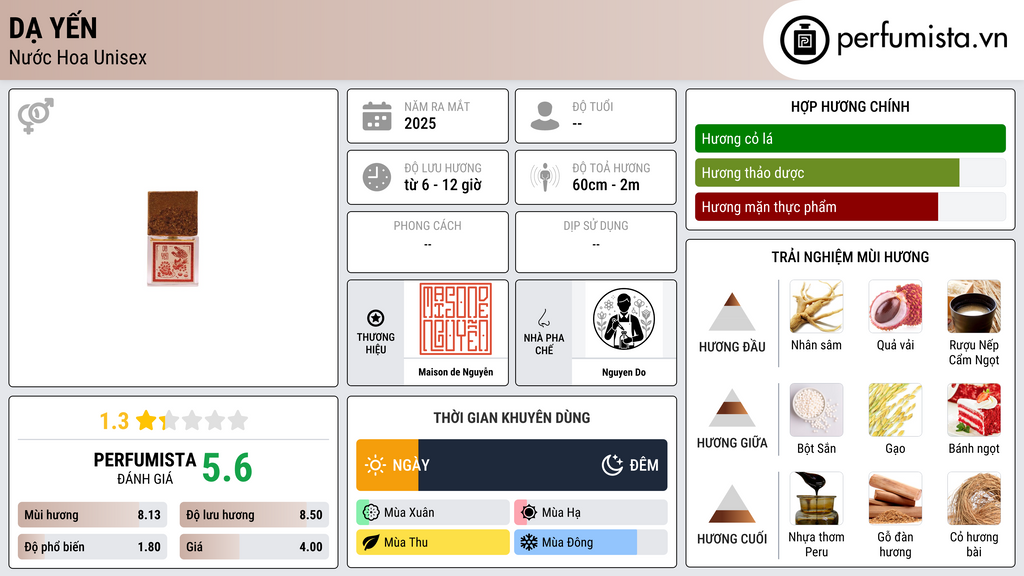Click the top notes pyramid icon

pyautogui.click(x=732, y=312)
